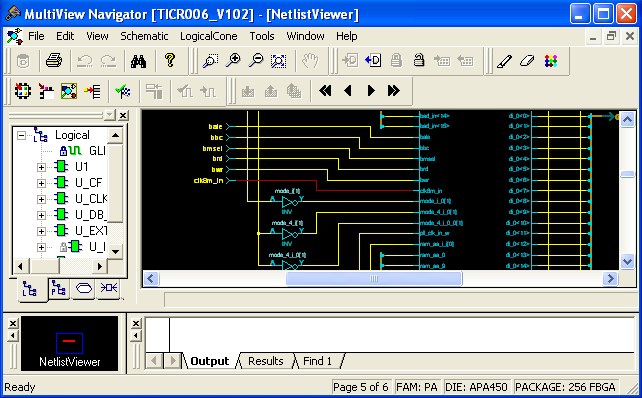Viewport: 642px width, 398px height.
Task: Open the Edit menu
Action: pyautogui.click(x=65, y=36)
